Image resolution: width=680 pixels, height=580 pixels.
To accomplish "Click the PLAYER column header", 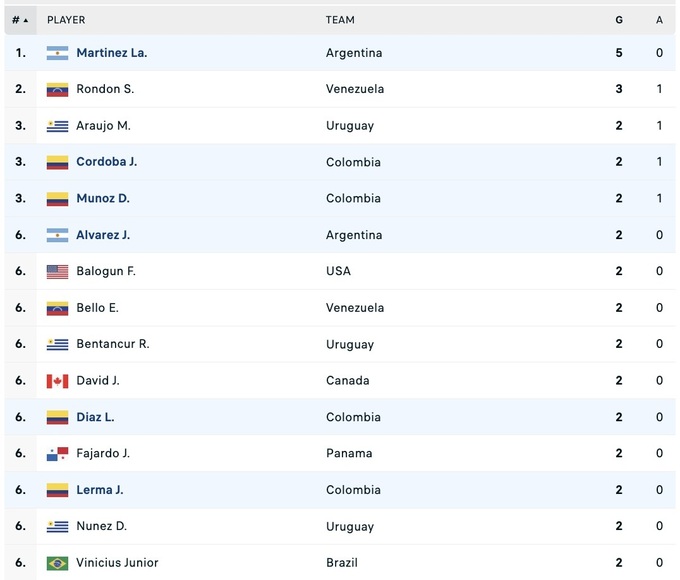I will [66, 20].
